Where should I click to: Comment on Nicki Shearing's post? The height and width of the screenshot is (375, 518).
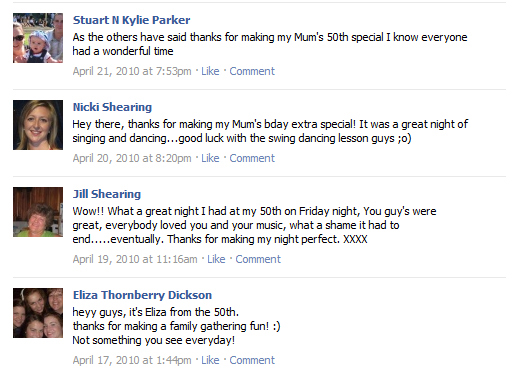coord(252,158)
